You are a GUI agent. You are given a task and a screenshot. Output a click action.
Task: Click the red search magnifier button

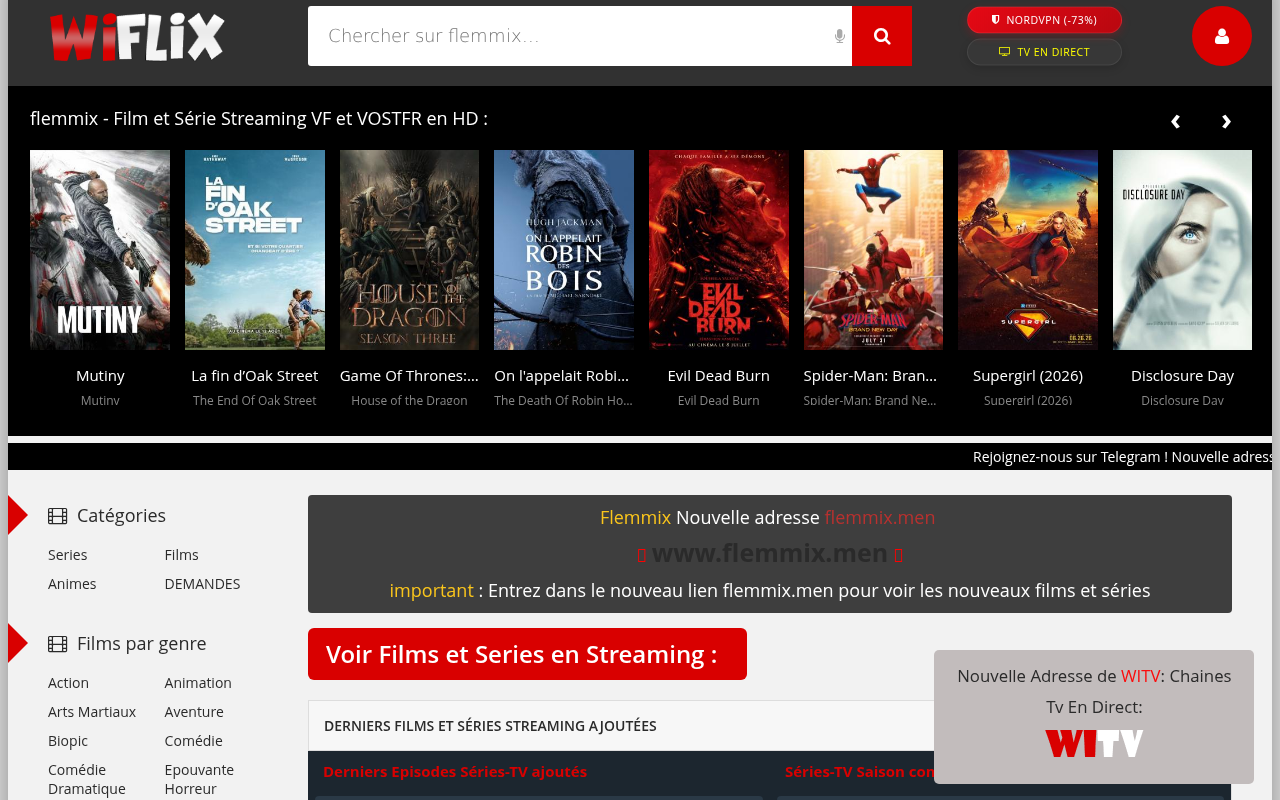click(882, 36)
